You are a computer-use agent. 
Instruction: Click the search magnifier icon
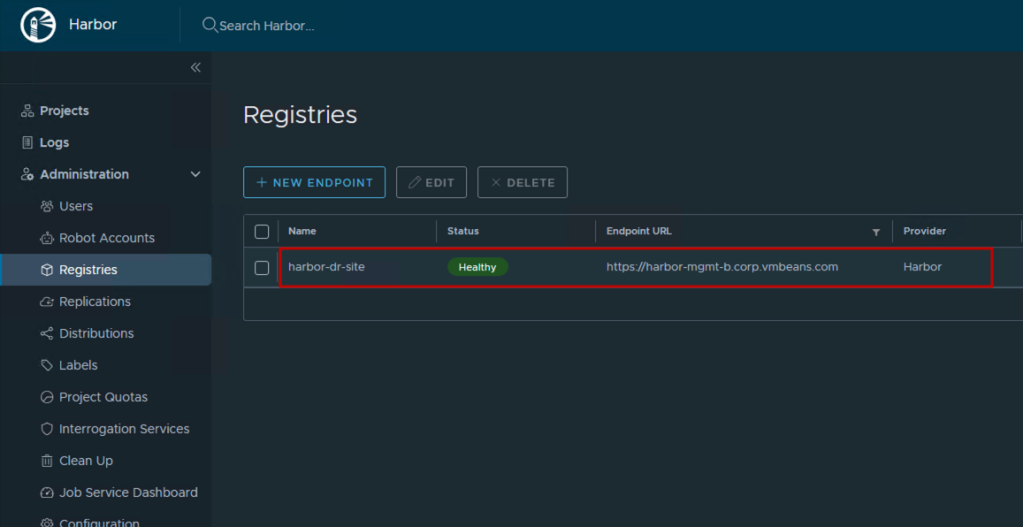tap(209, 25)
